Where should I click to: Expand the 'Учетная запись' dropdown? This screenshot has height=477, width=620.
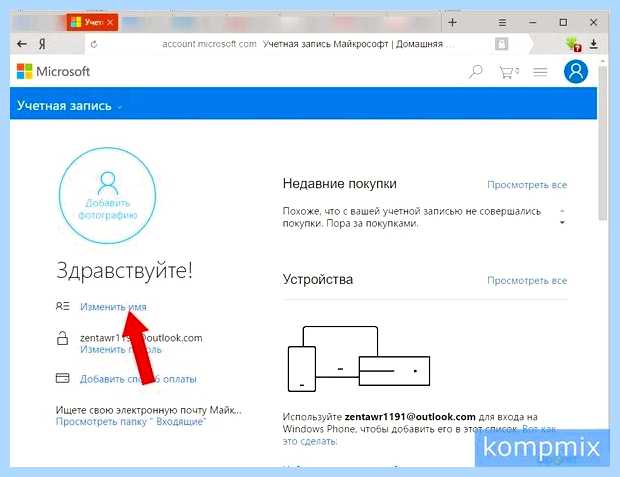tap(68, 106)
